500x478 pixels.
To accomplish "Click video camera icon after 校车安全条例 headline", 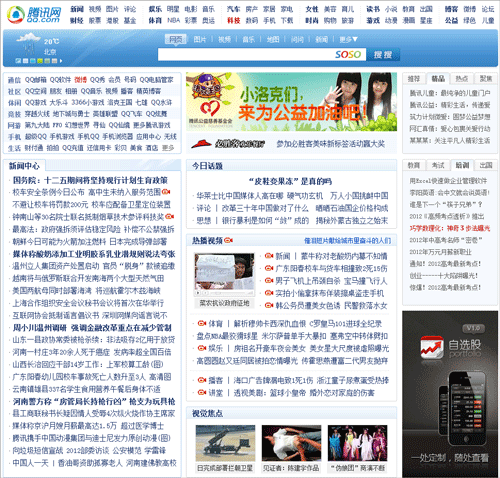I will coord(166,192).
